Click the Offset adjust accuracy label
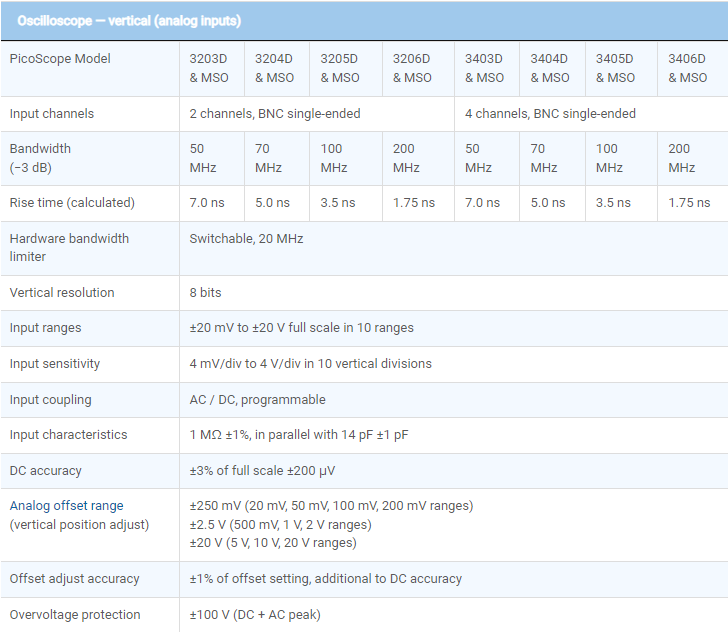Viewport: 728px width, 637px height. (74, 579)
